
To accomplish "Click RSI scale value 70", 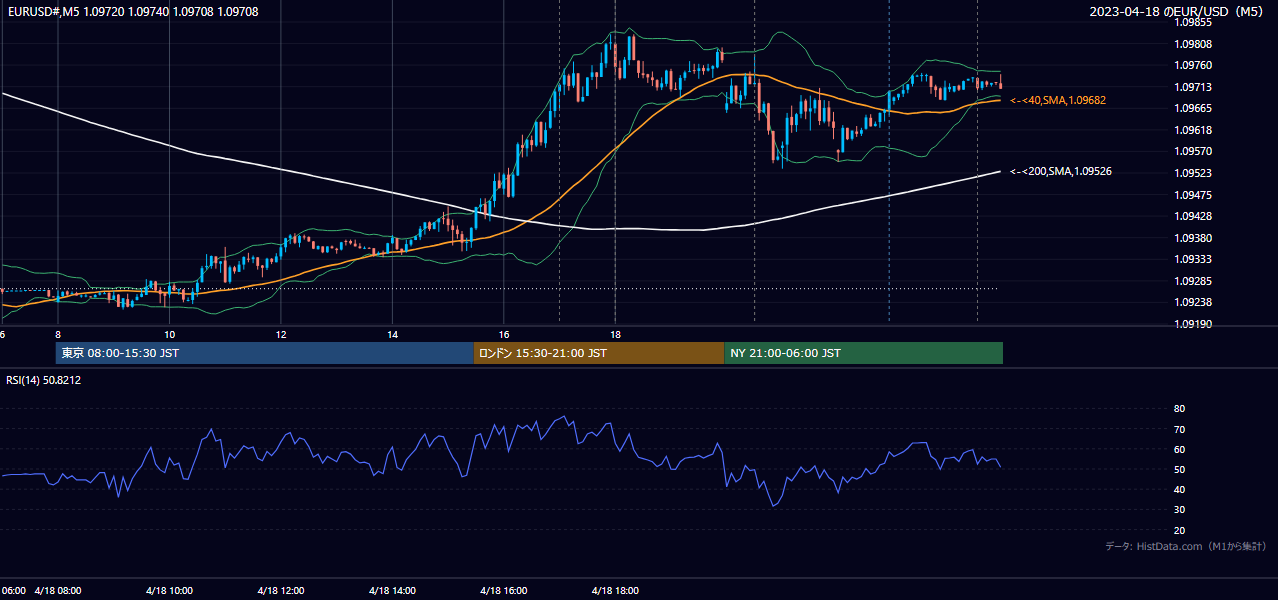I will pyautogui.click(x=1179, y=429).
